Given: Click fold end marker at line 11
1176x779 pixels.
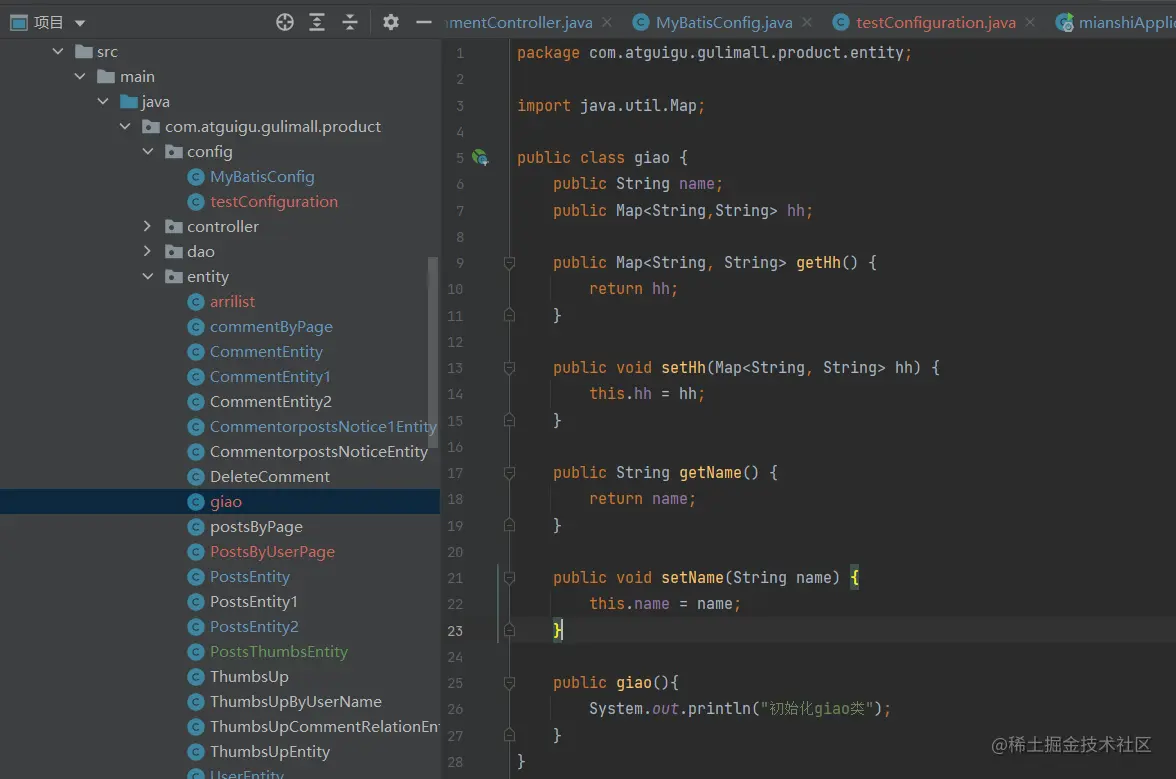Looking at the screenshot, I should point(509,315).
